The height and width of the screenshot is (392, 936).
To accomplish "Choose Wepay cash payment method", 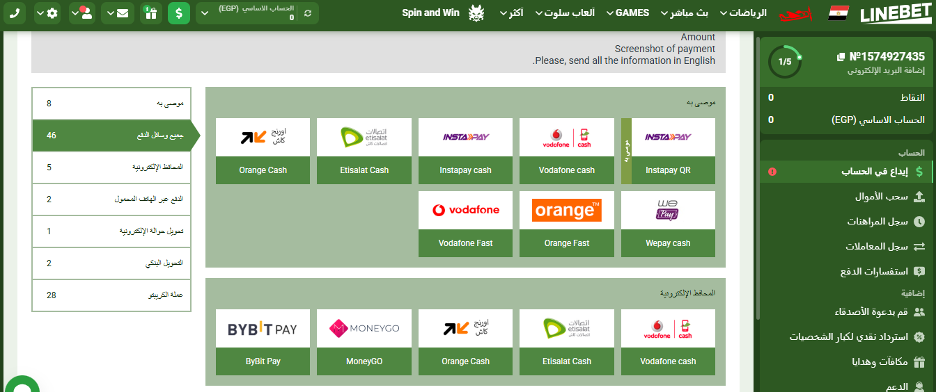I will [x=668, y=224].
